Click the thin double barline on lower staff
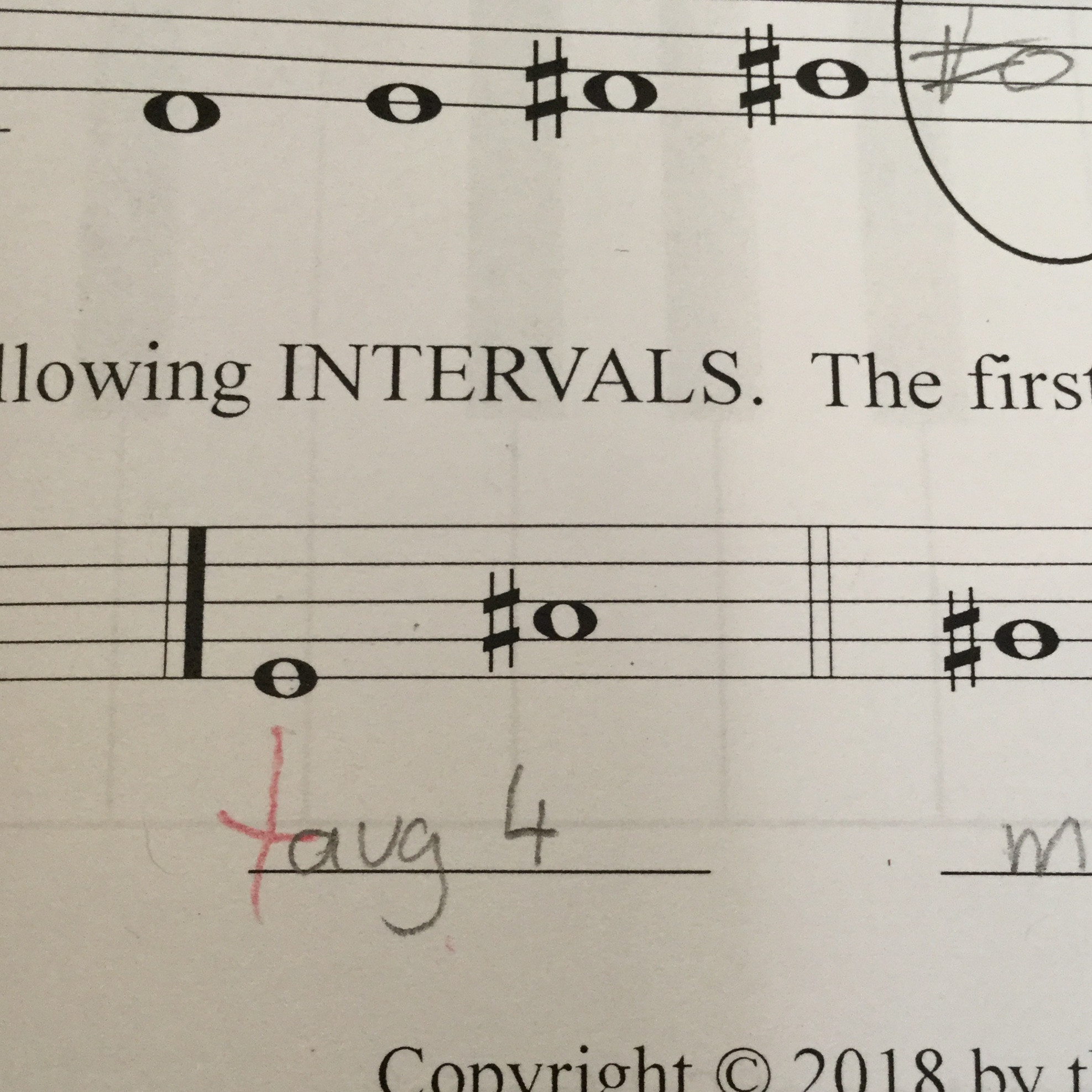1092x1092 pixels. point(821,602)
